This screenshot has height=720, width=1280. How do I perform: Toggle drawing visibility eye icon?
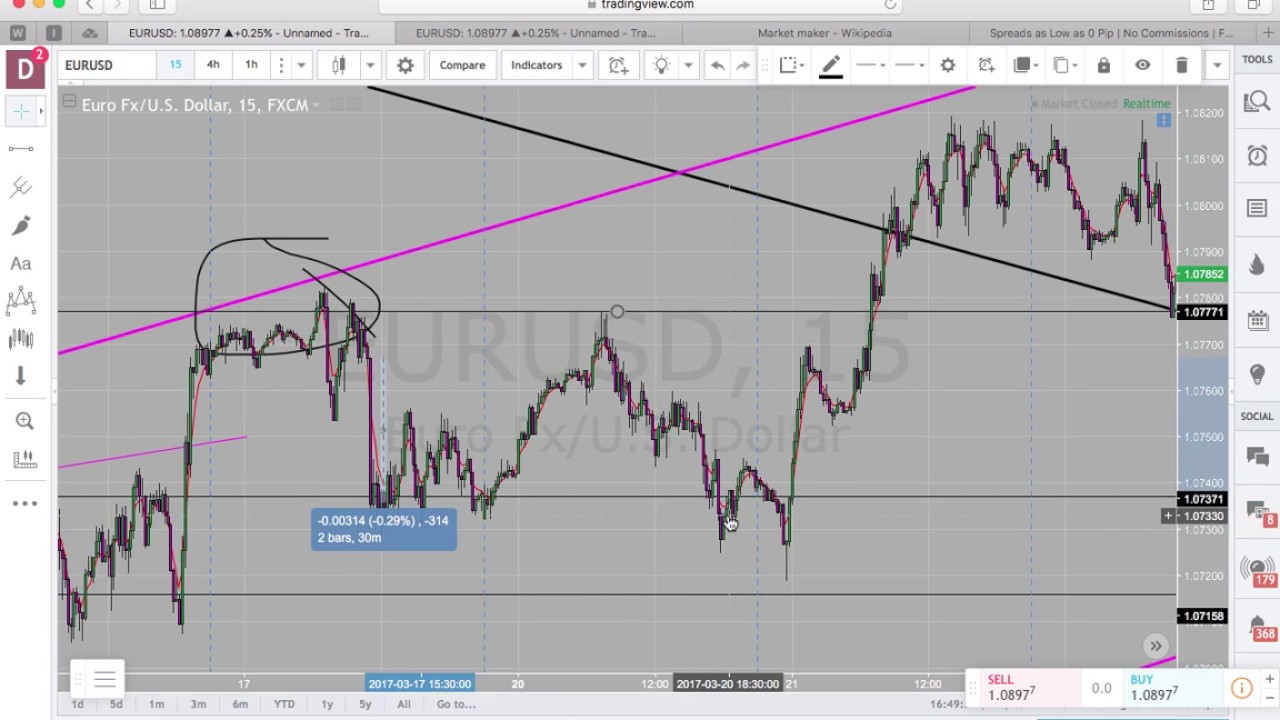(x=1142, y=65)
